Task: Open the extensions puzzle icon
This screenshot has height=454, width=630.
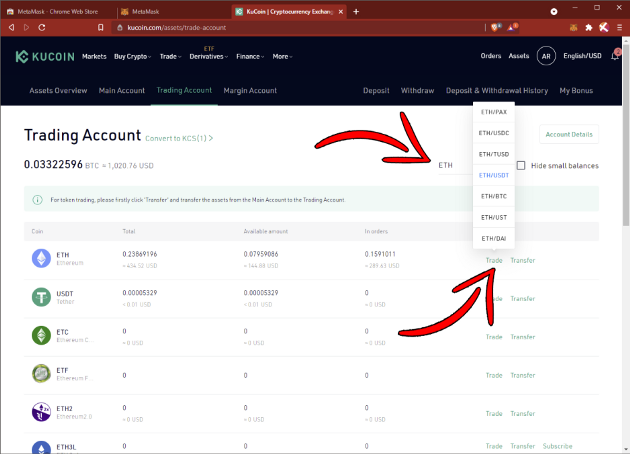Action: 589,27
